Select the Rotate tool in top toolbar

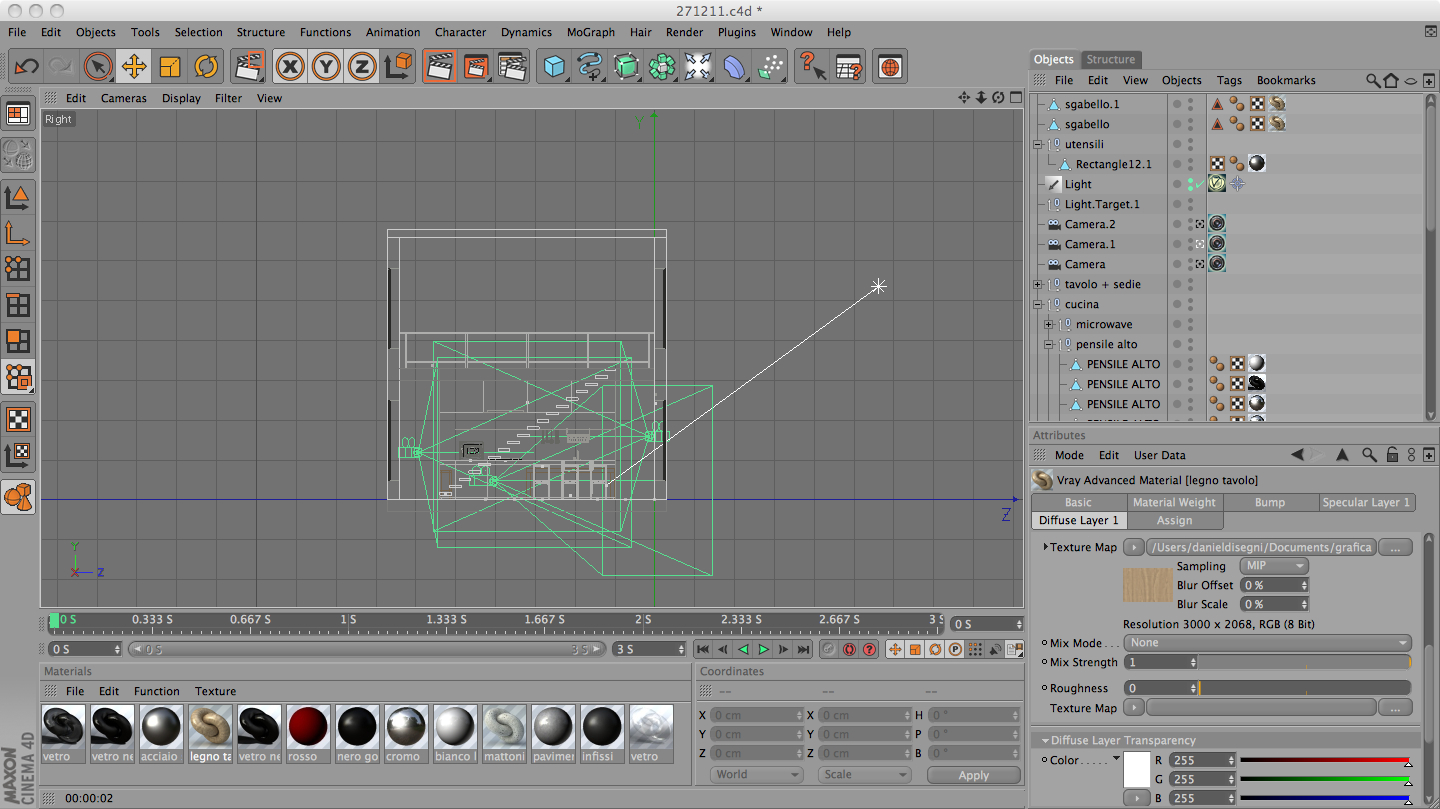206,67
